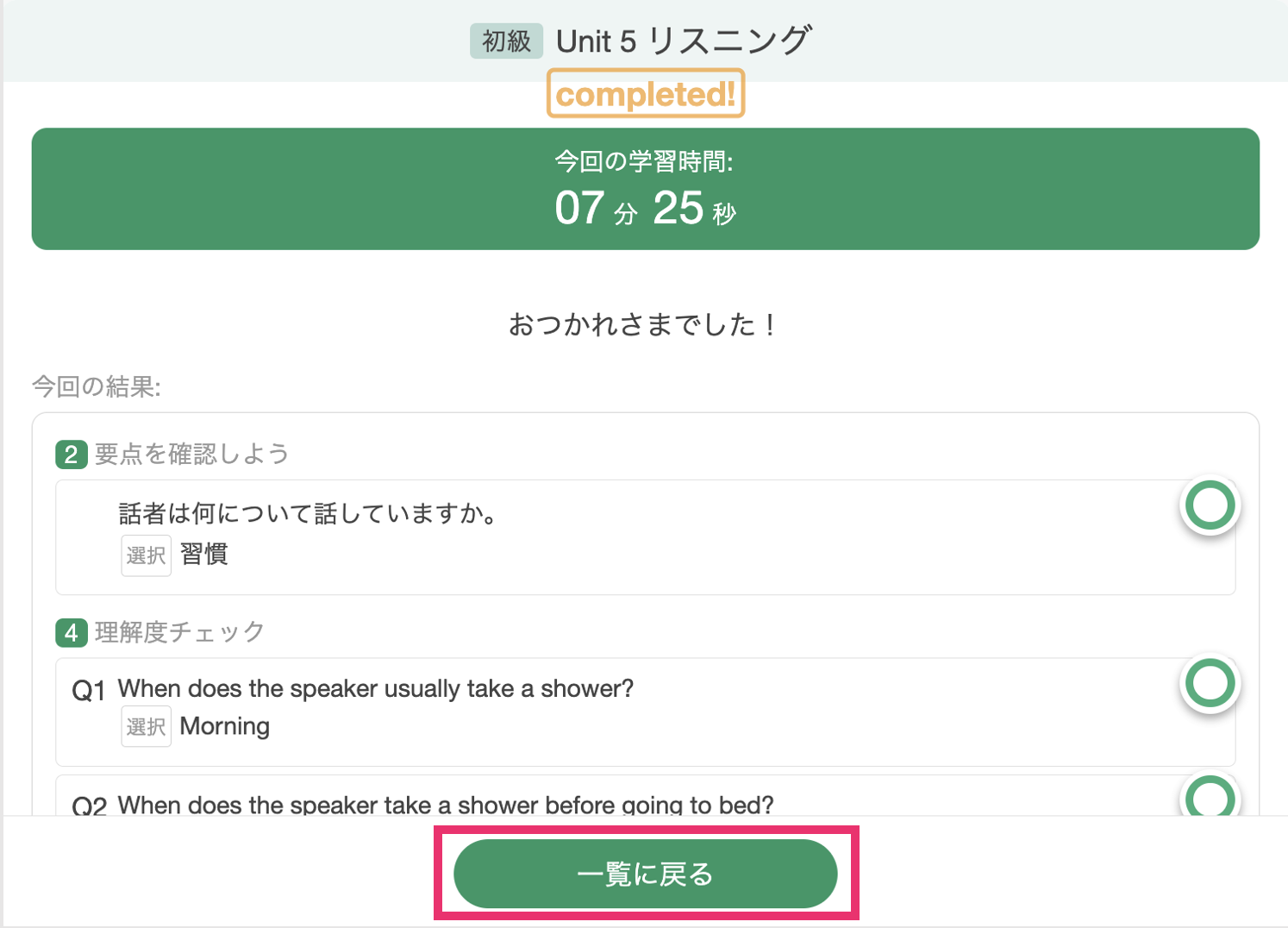Image resolution: width=1288 pixels, height=928 pixels.
Task: Click the green number 4 section badge
Action: click(71, 632)
